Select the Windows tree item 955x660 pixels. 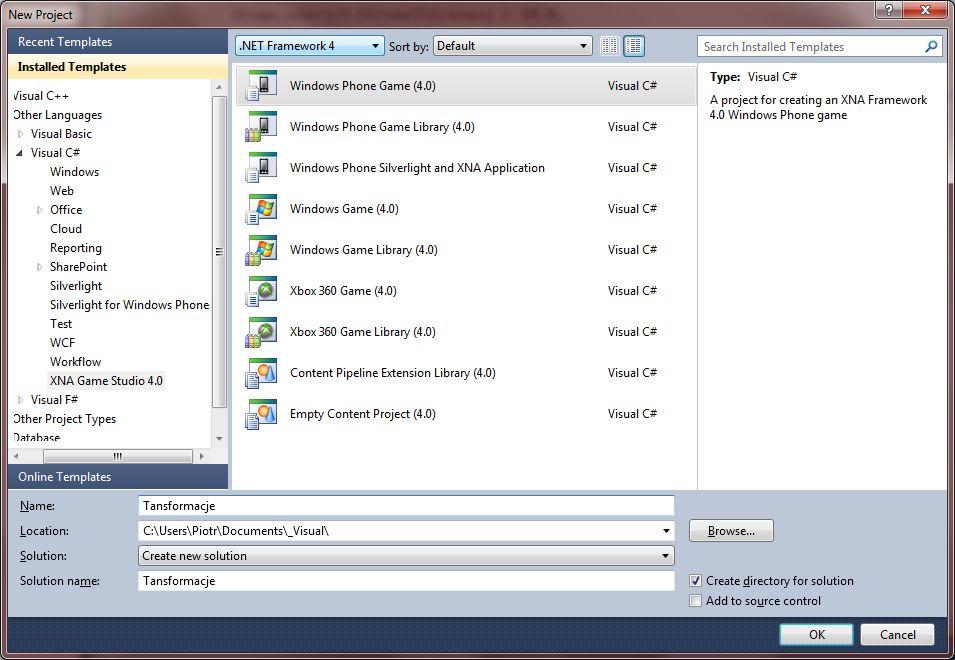coord(74,172)
